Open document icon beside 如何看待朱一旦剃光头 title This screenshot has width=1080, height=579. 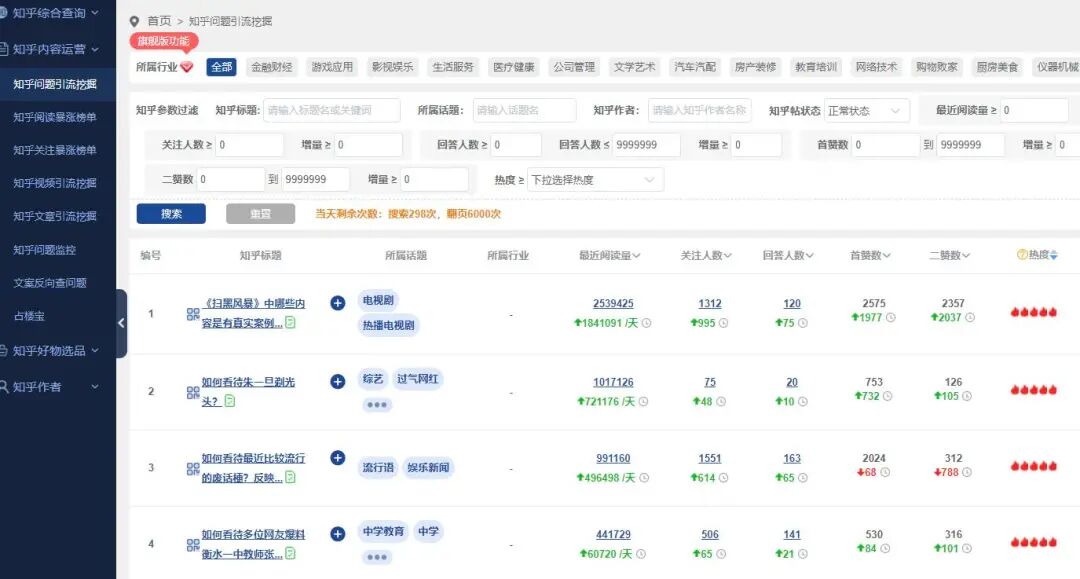pos(230,401)
